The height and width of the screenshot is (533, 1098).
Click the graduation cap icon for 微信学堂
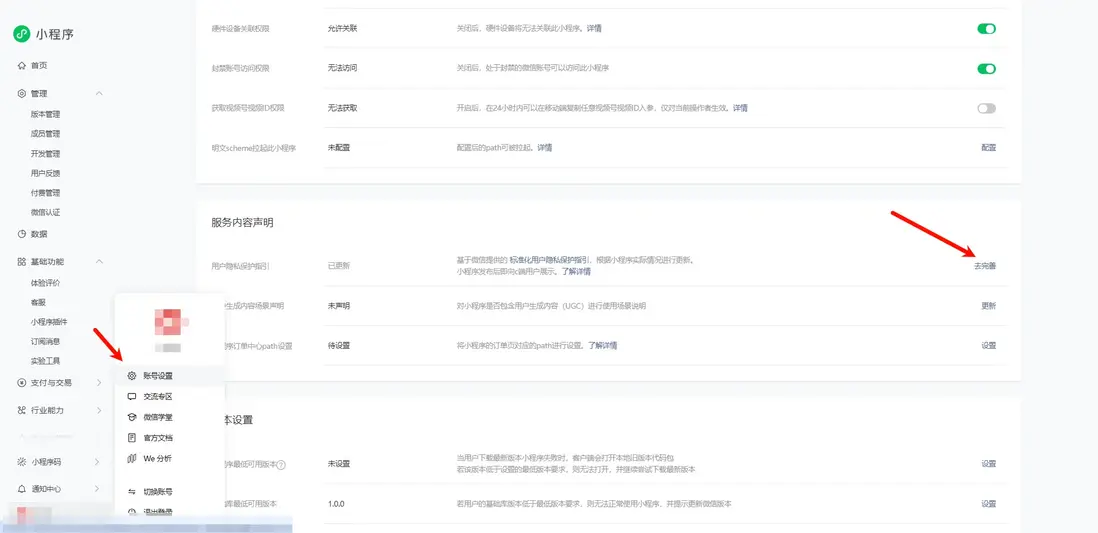tap(132, 417)
